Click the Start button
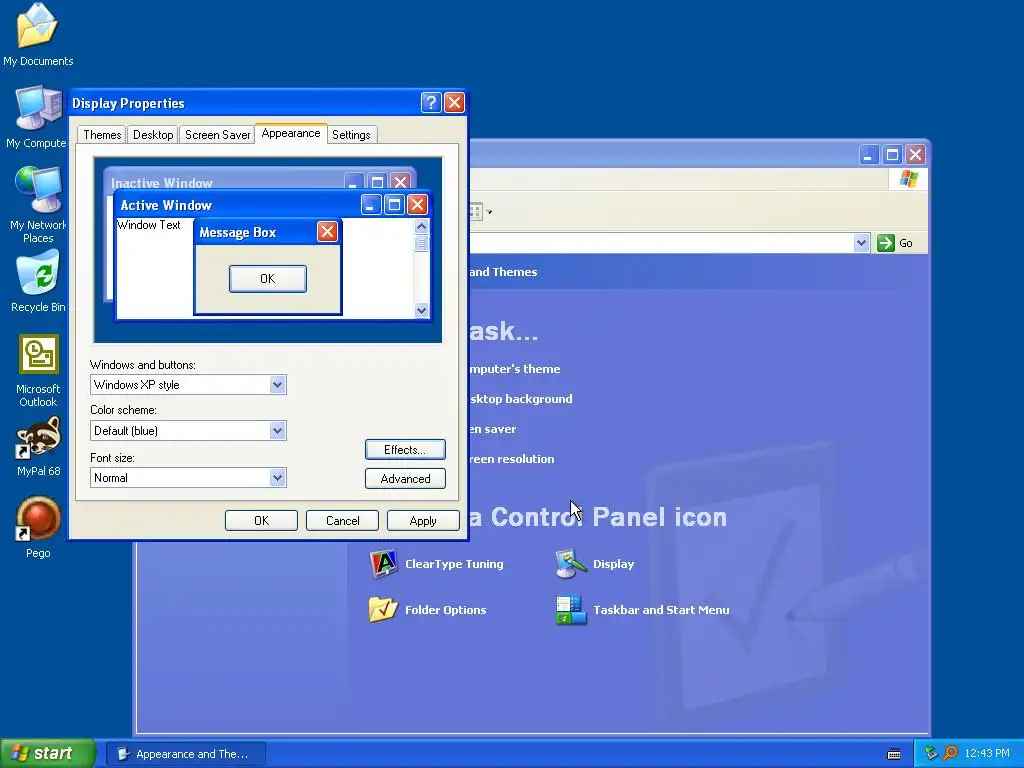 [x=47, y=753]
